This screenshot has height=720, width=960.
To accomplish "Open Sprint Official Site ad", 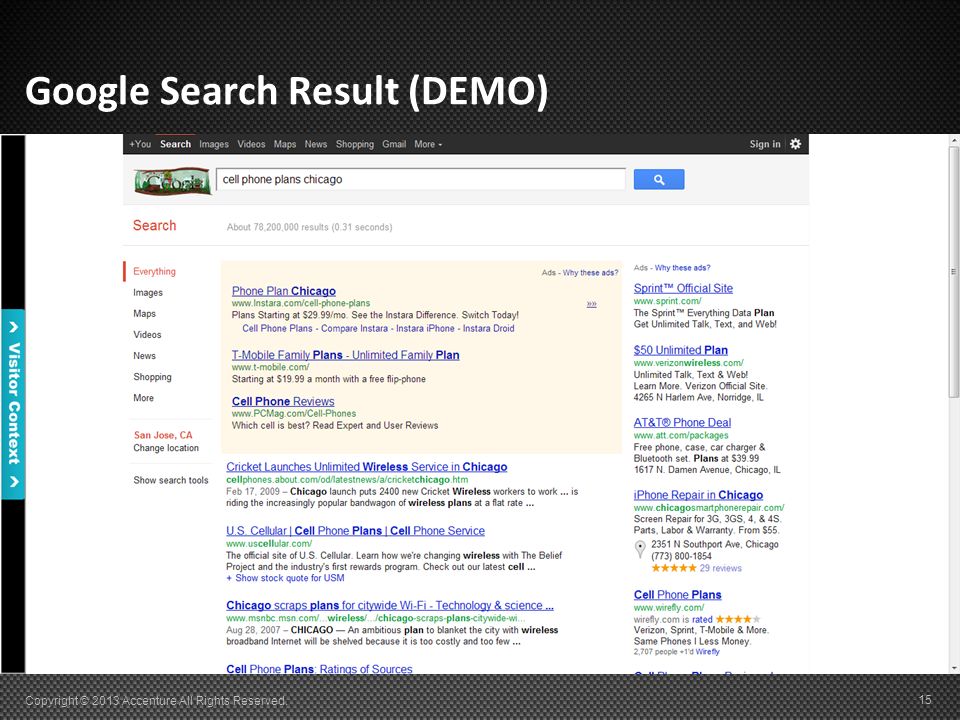I will click(683, 288).
